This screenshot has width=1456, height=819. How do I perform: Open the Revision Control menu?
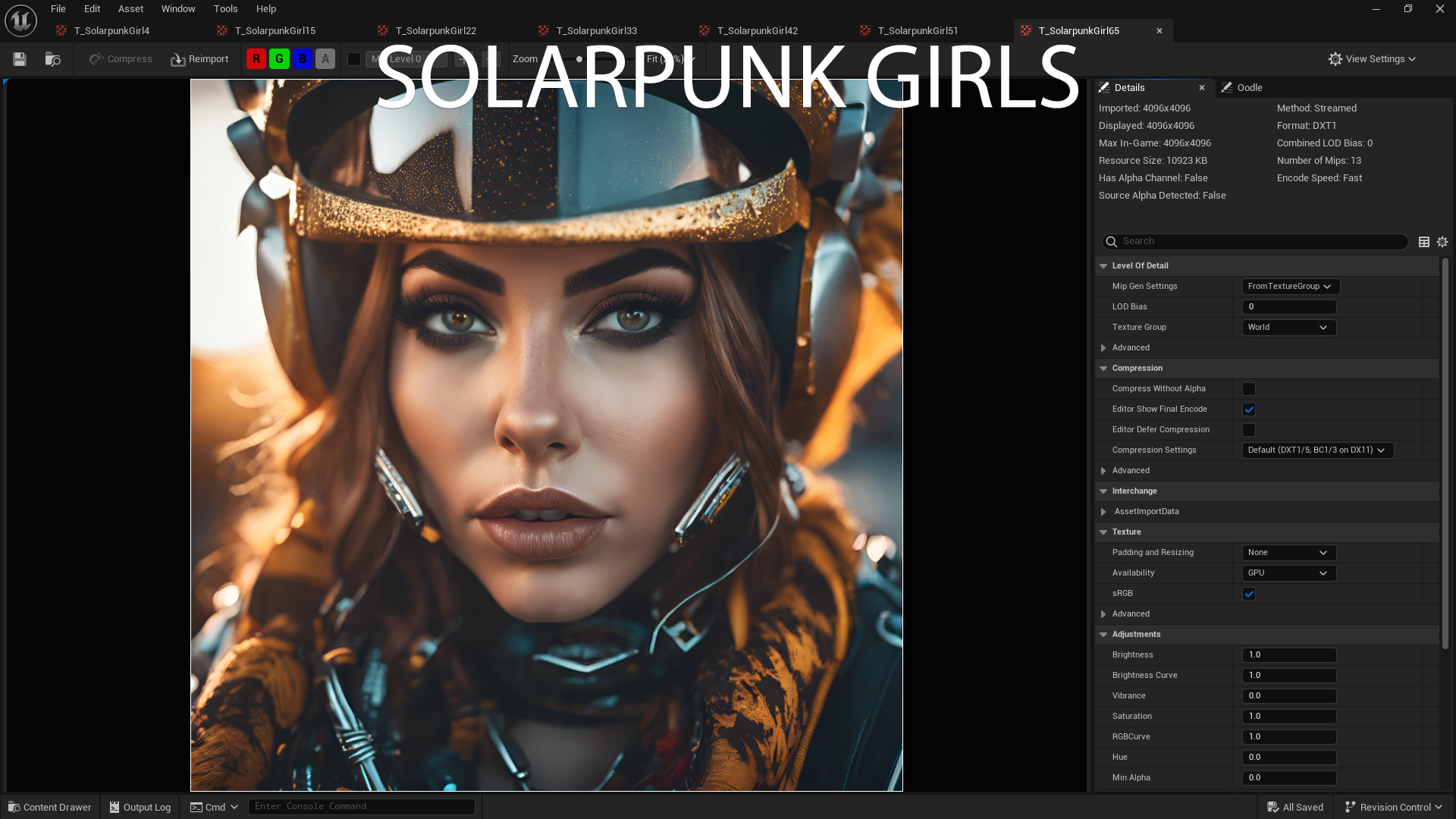coord(1393,808)
